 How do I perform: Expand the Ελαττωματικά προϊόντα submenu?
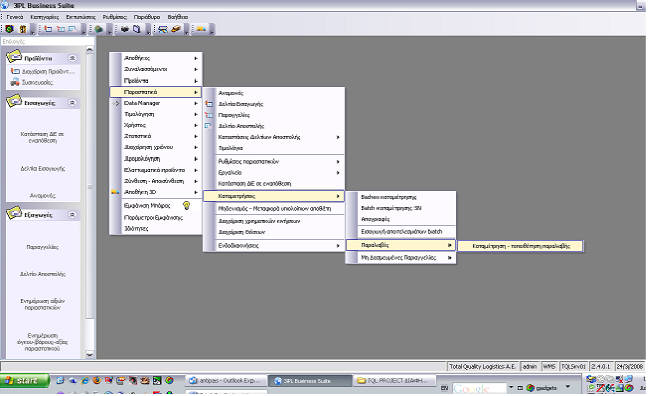click(x=156, y=170)
